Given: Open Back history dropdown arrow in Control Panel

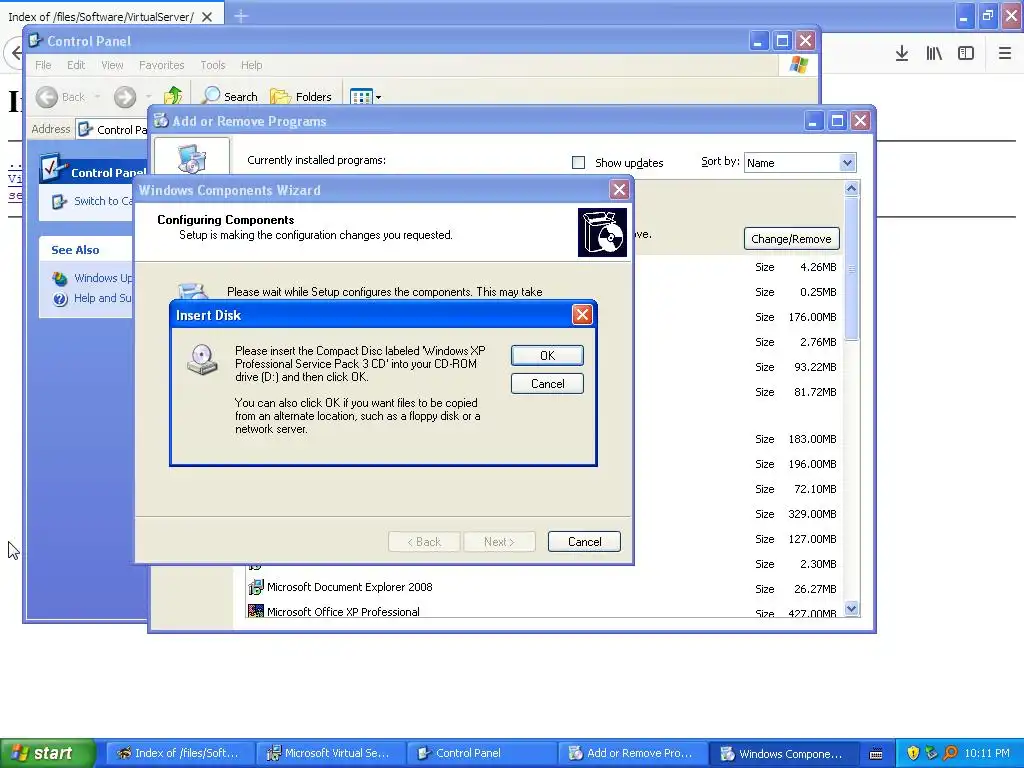Looking at the screenshot, I should point(97,97).
